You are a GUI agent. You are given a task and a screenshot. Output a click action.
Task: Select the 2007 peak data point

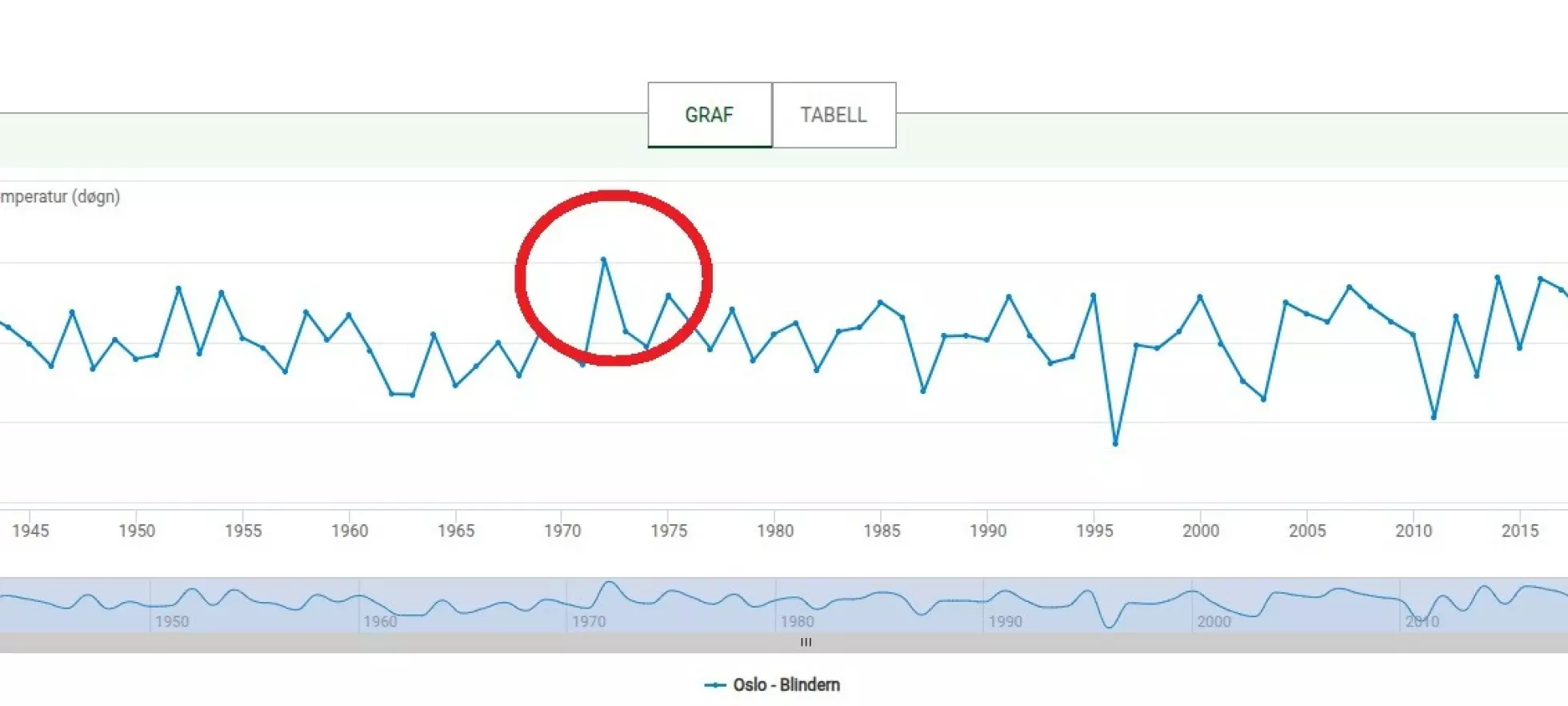coord(1350,287)
